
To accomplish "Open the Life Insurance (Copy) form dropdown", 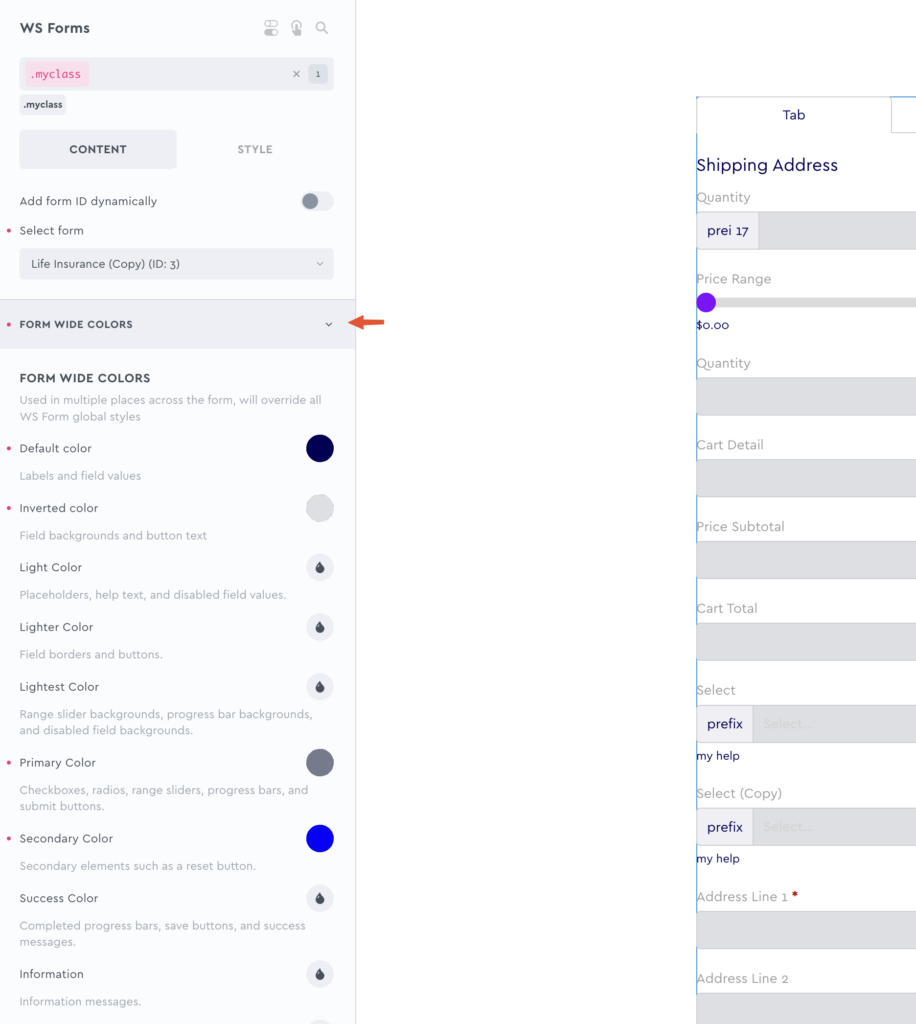I will click(x=176, y=264).
